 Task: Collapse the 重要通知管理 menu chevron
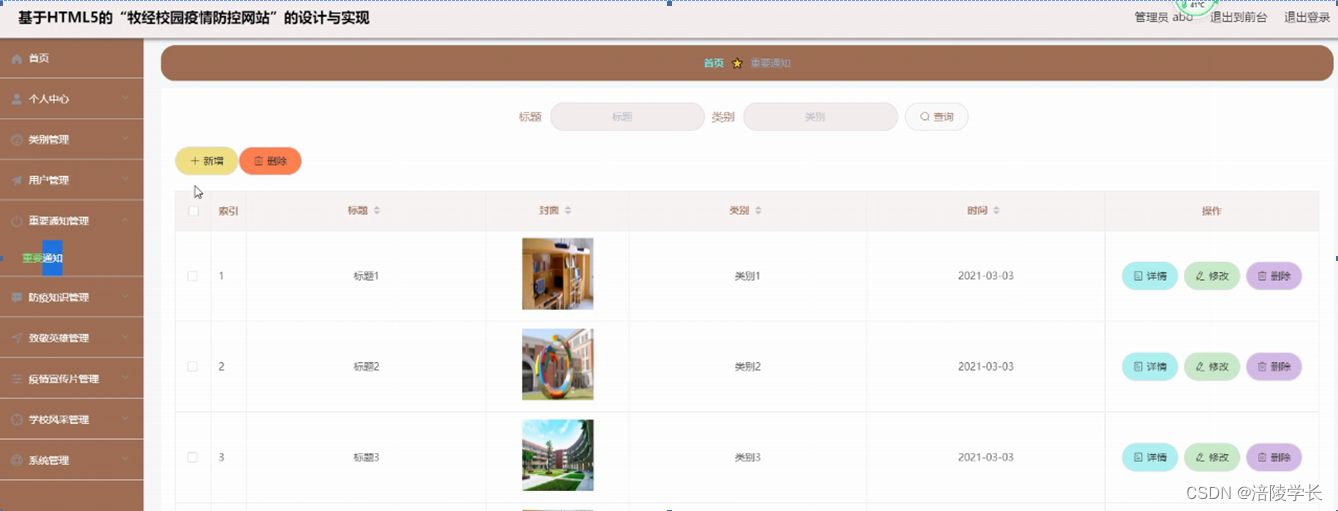click(x=125, y=221)
